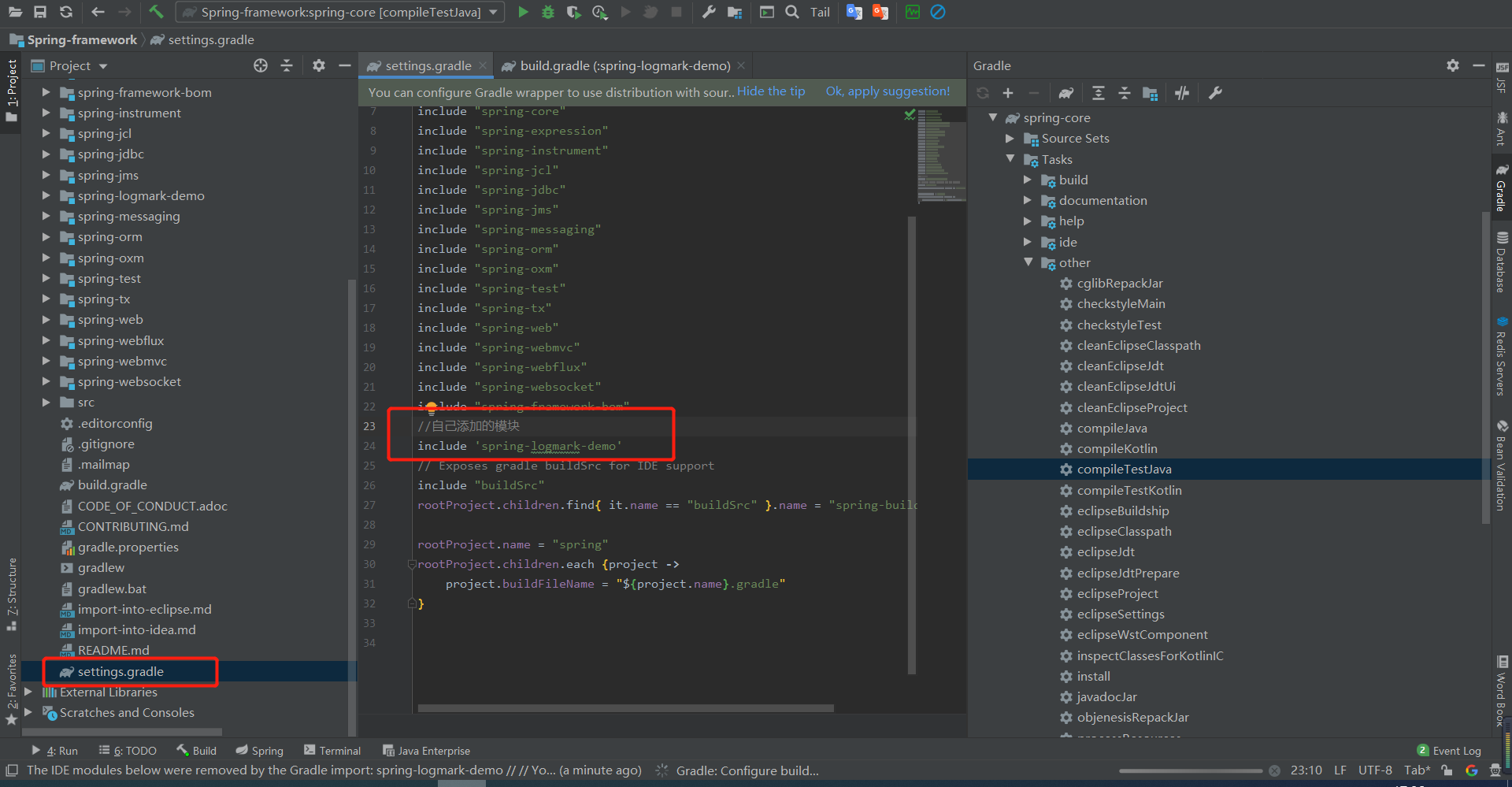The height and width of the screenshot is (787, 1512).
Task: Expand the spring-webmvc module folder
Action: tap(46, 361)
